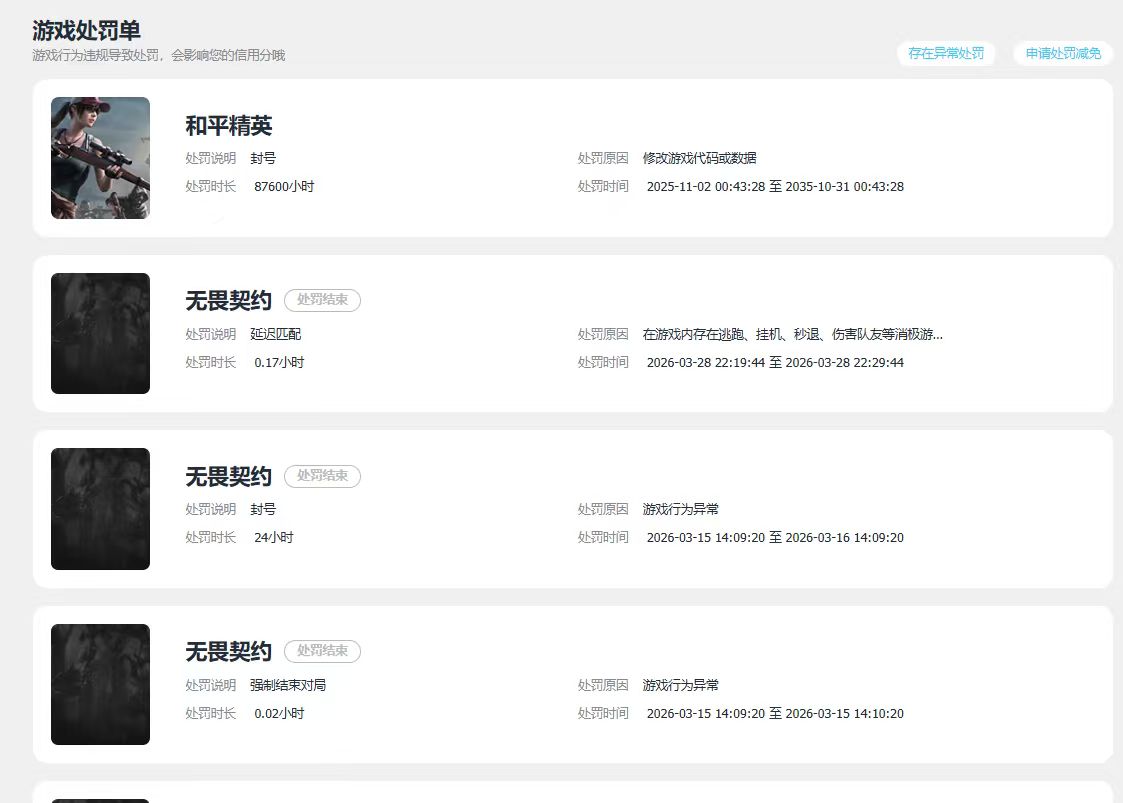Screen dimensions: 1123x803
Task: Click 封号 description on the 和平精英 card
Action: click(263, 158)
